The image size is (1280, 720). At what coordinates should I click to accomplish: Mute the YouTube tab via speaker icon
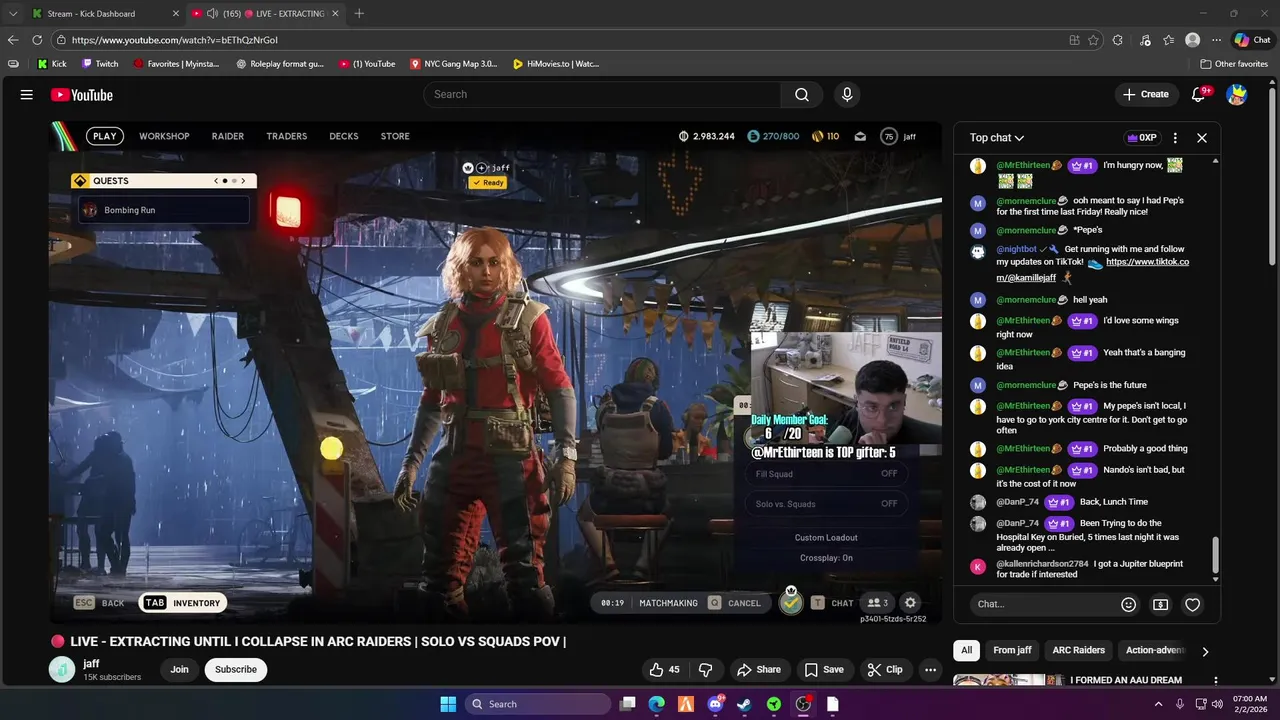click(x=213, y=14)
